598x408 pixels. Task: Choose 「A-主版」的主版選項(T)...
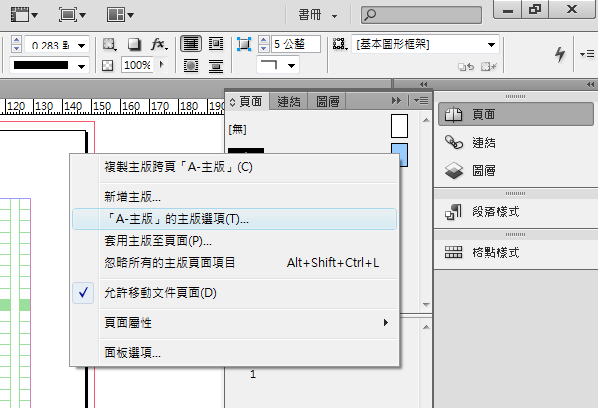(235, 219)
